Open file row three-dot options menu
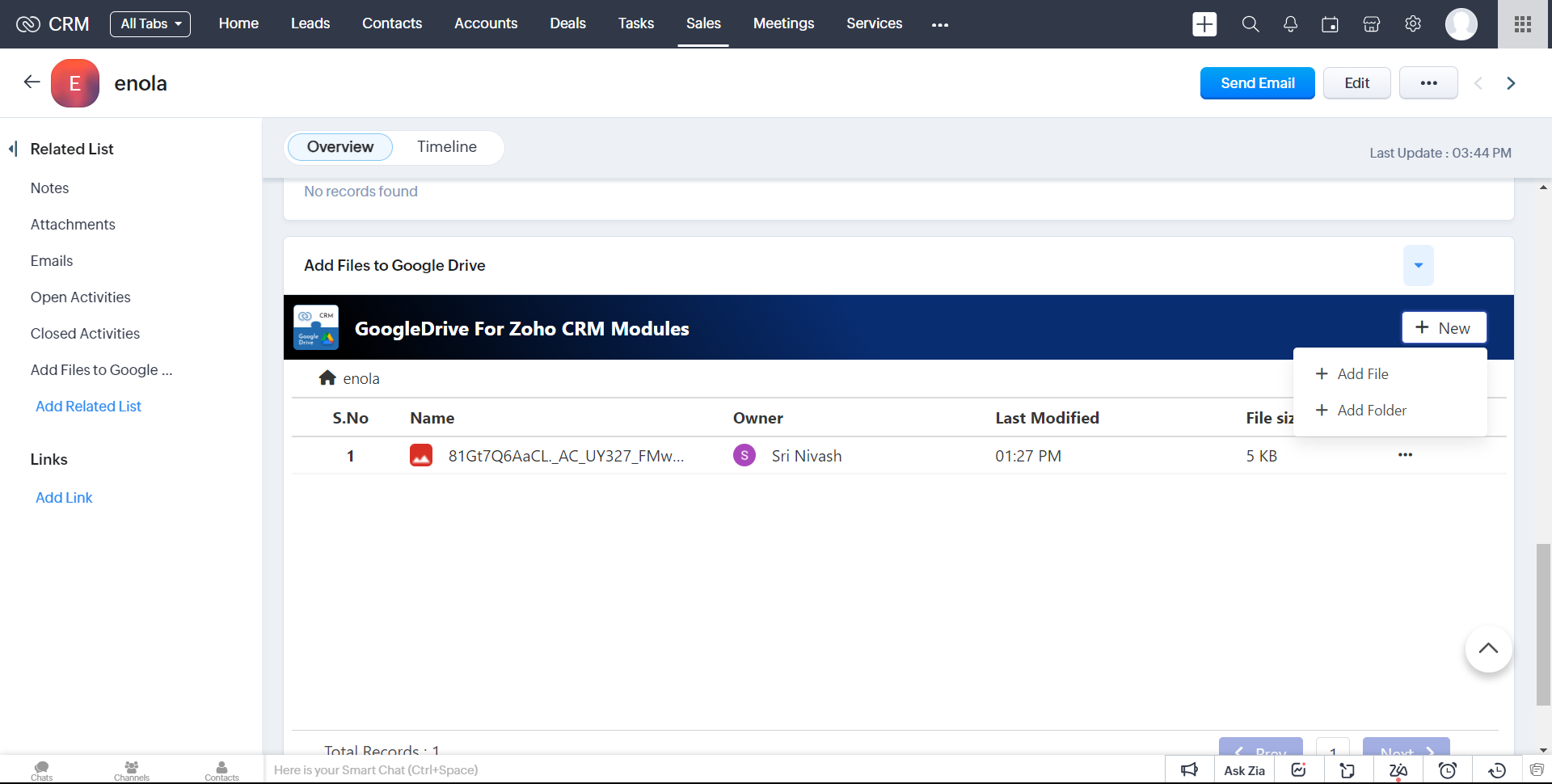Viewport: 1552px width, 784px height. pyautogui.click(x=1405, y=455)
